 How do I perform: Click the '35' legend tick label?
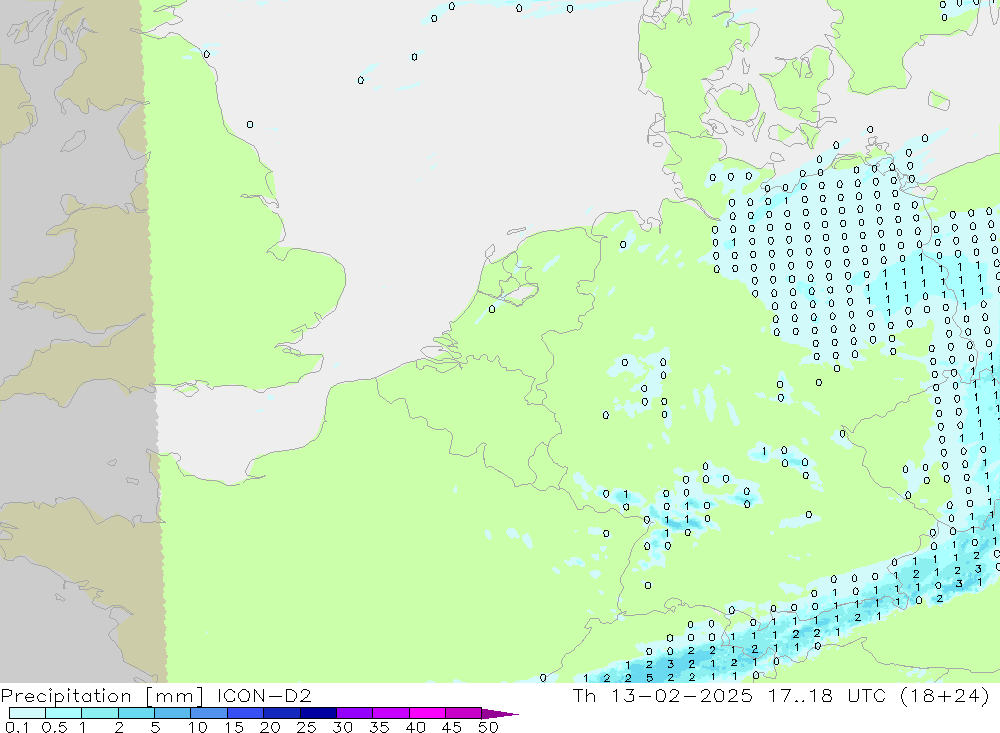tap(379, 727)
